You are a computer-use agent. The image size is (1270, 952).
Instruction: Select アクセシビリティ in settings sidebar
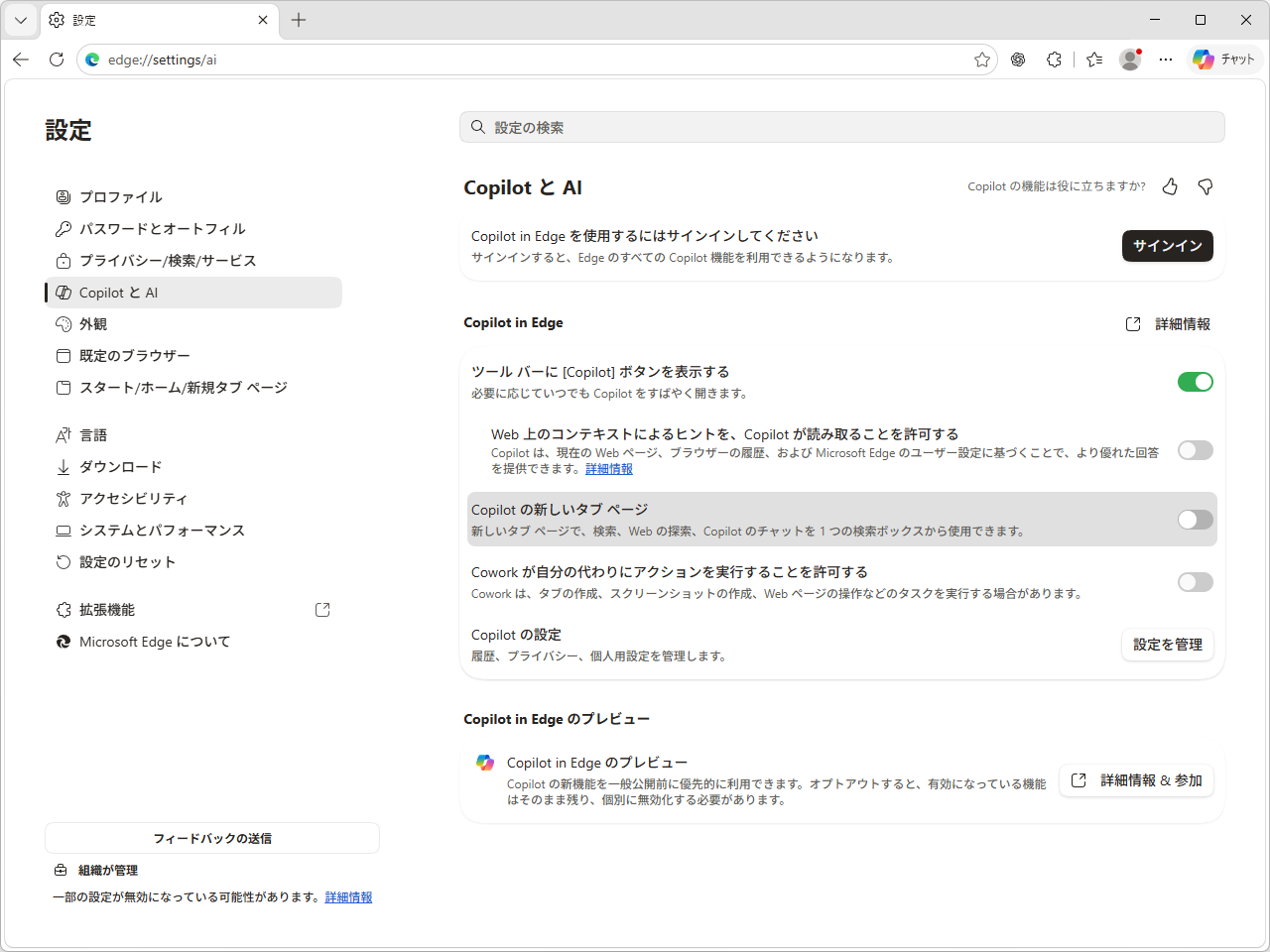tap(193, 499)
